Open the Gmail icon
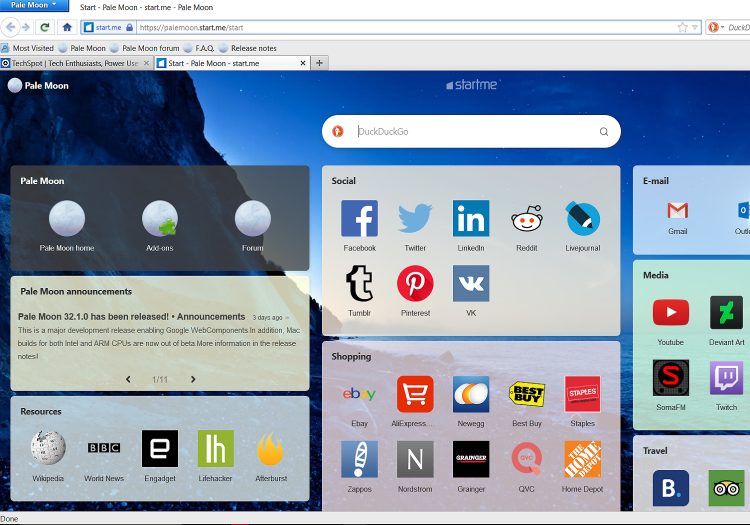The image size is (750, 525). pos(678,210)
